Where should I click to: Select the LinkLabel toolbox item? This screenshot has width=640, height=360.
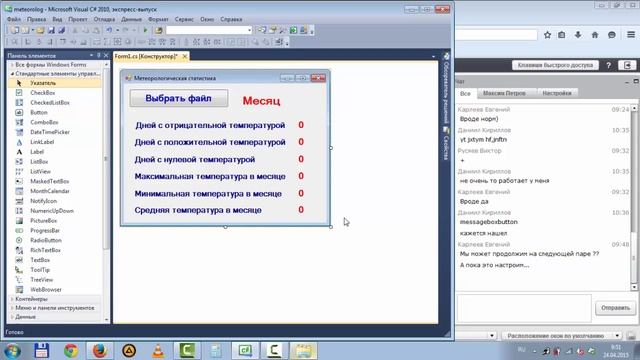pos(42,142)
